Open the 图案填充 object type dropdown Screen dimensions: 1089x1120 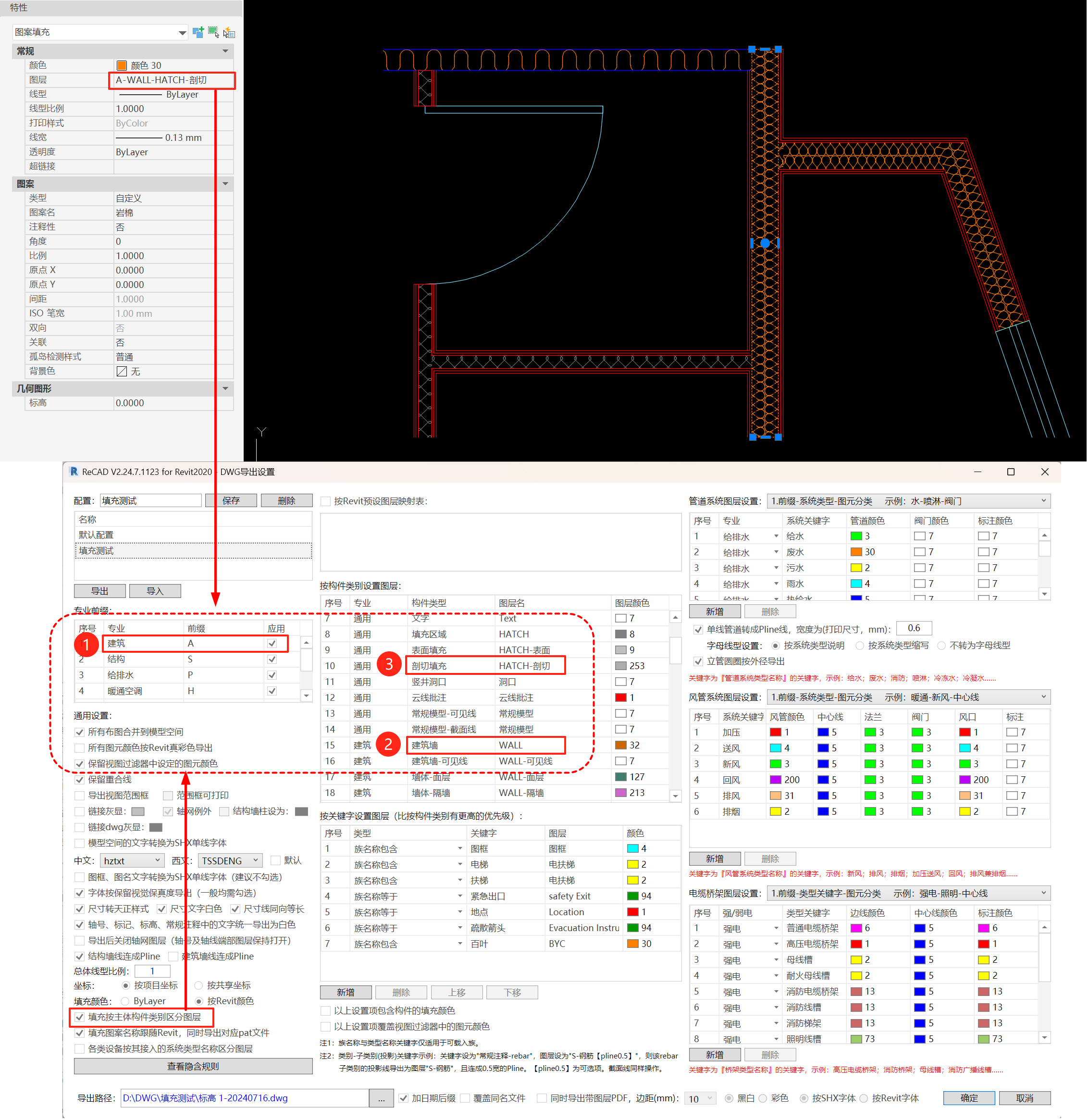[x=182, y=33]
